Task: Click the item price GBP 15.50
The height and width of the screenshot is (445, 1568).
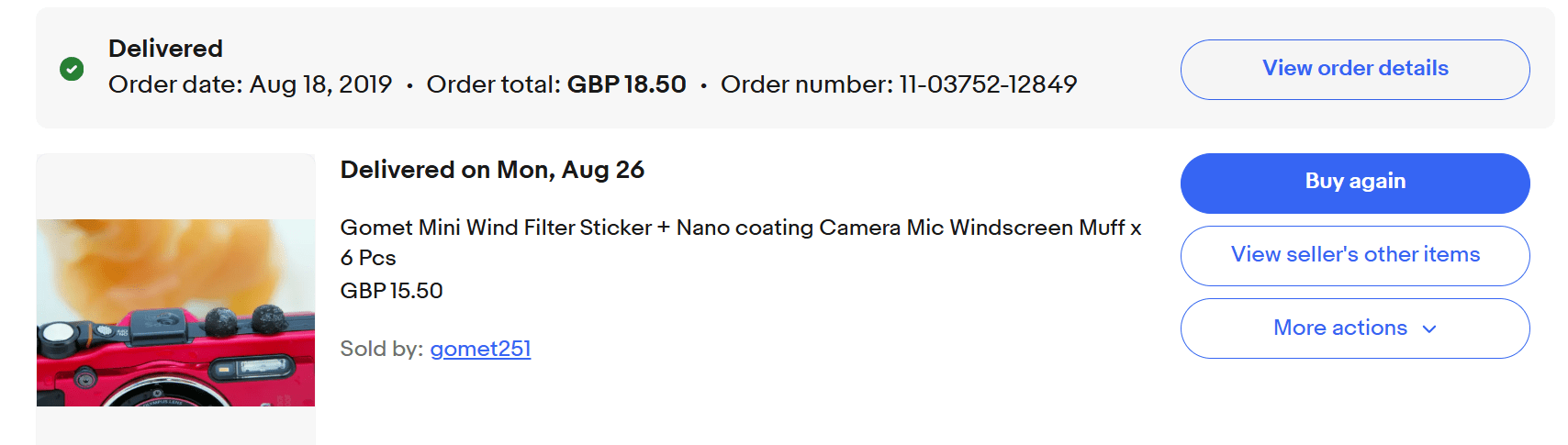Action: coord(391,291)
